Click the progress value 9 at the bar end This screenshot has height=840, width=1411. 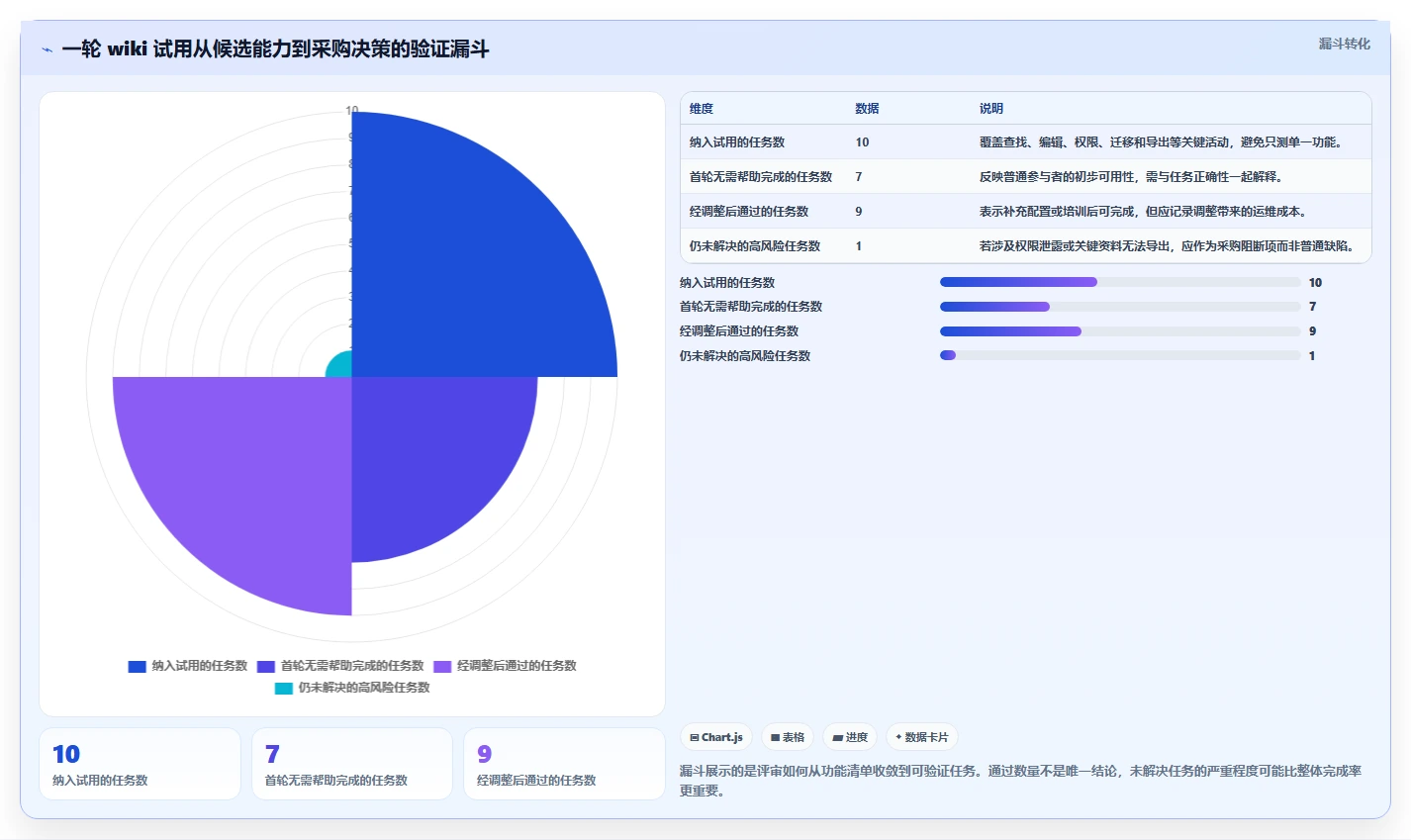click(x=1313, y=331)
